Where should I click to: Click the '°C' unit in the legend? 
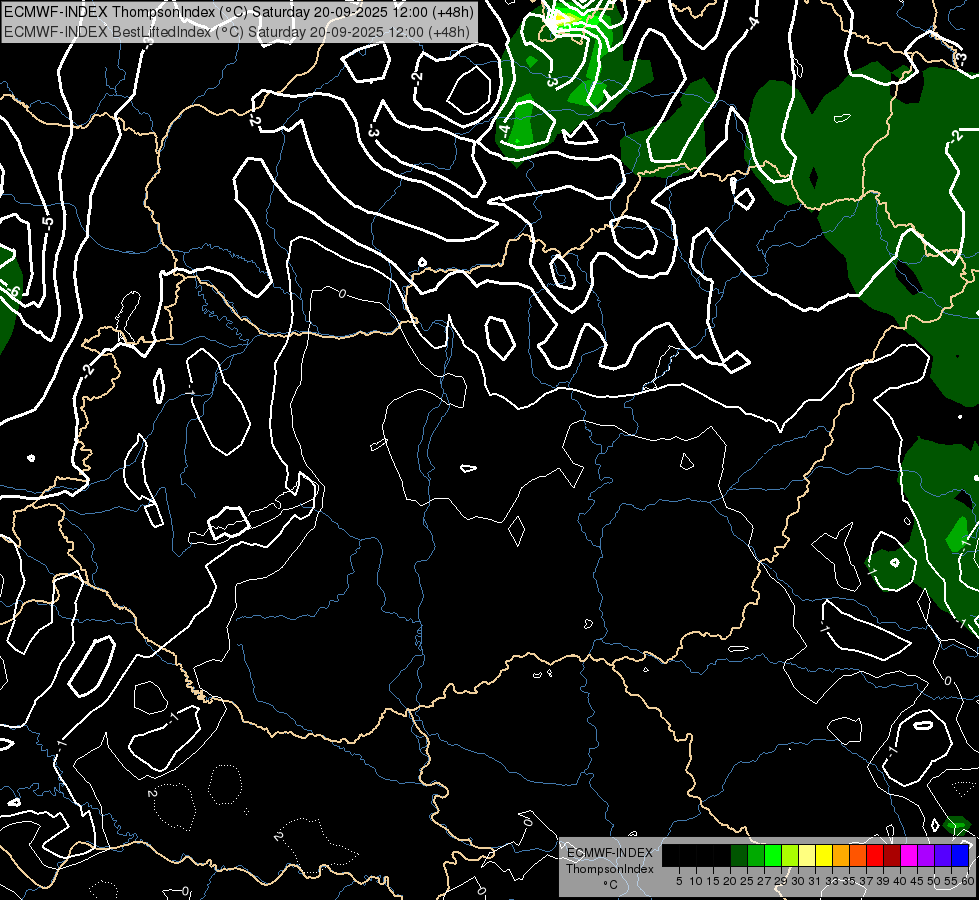coord(610,885)
